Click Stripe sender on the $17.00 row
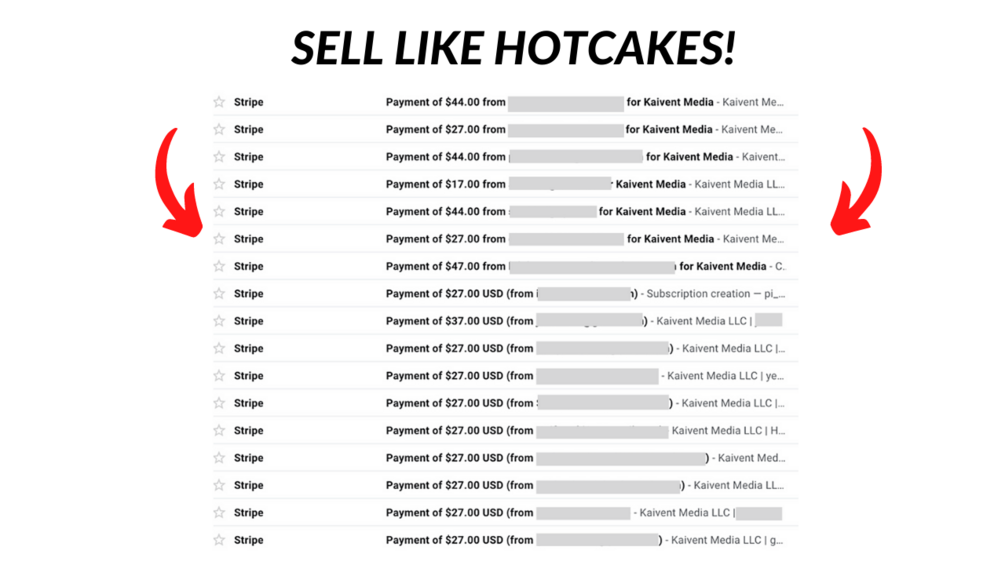 click(x=248, y=184)
